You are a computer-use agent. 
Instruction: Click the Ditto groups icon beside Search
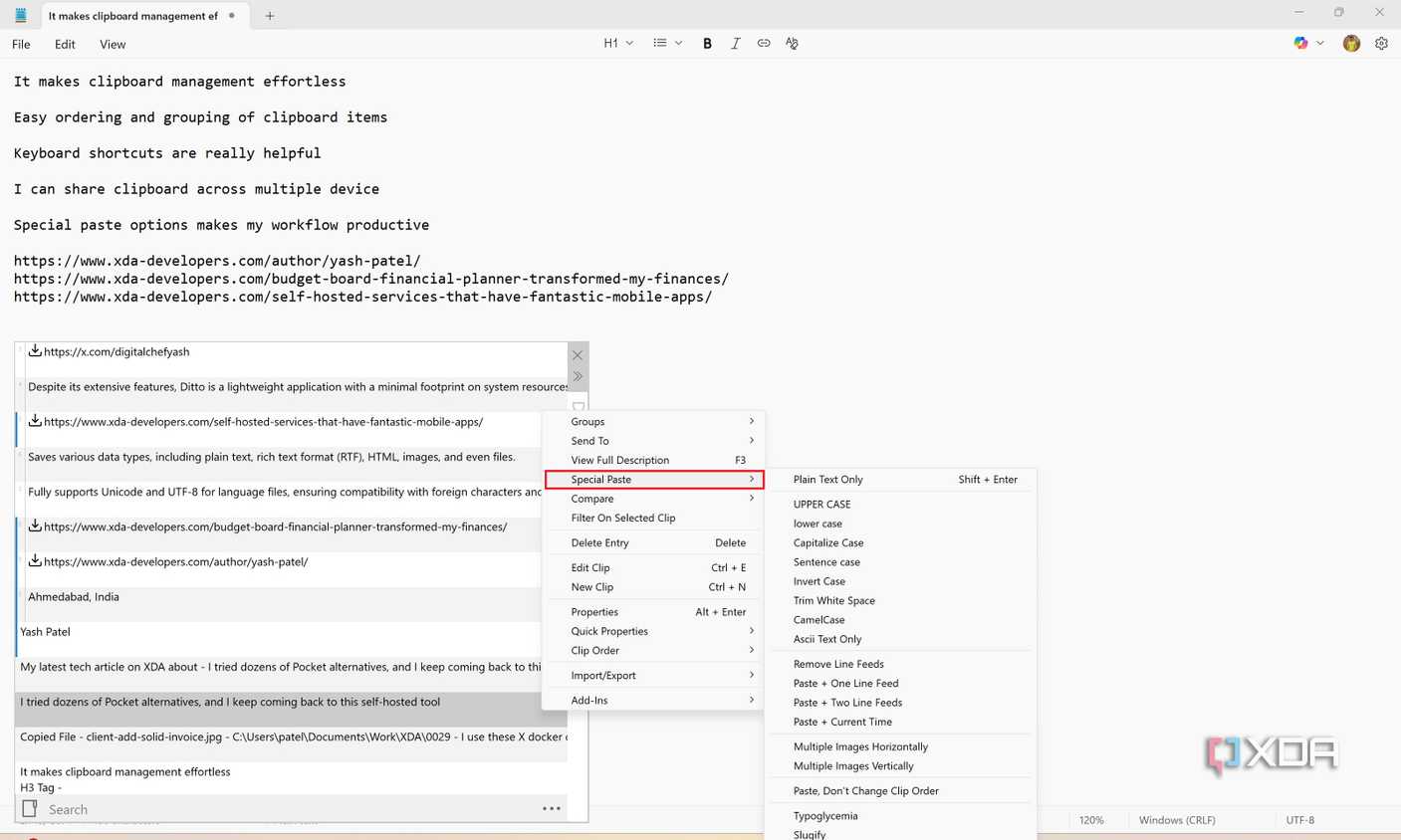pos(30,809)
